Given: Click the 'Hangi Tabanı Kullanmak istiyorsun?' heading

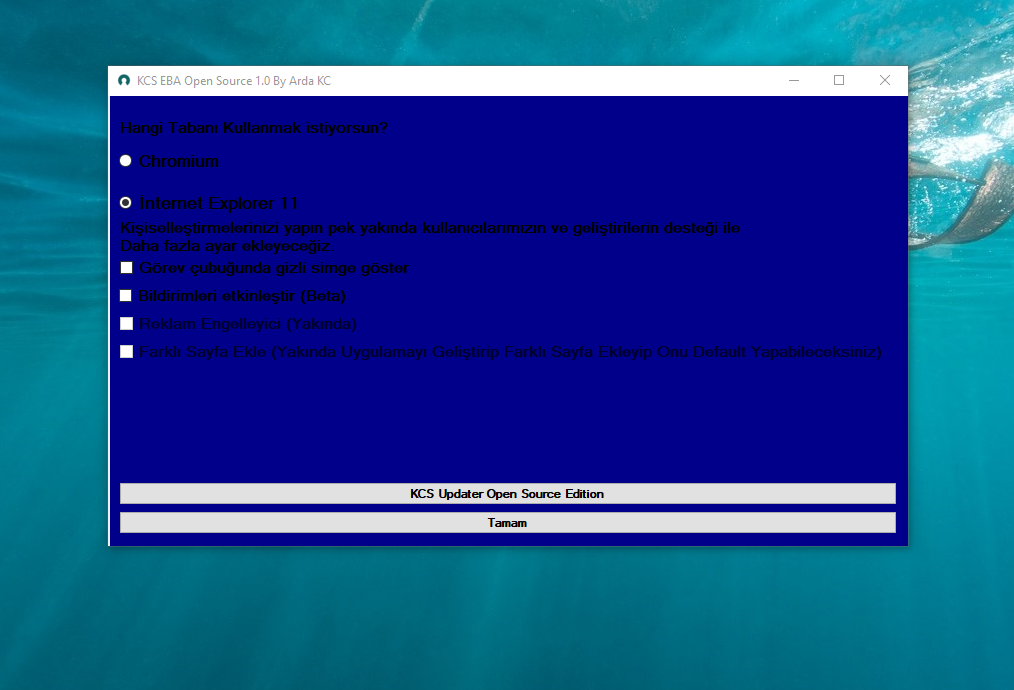Looking at the screenshot, I should tap(254, 128).
